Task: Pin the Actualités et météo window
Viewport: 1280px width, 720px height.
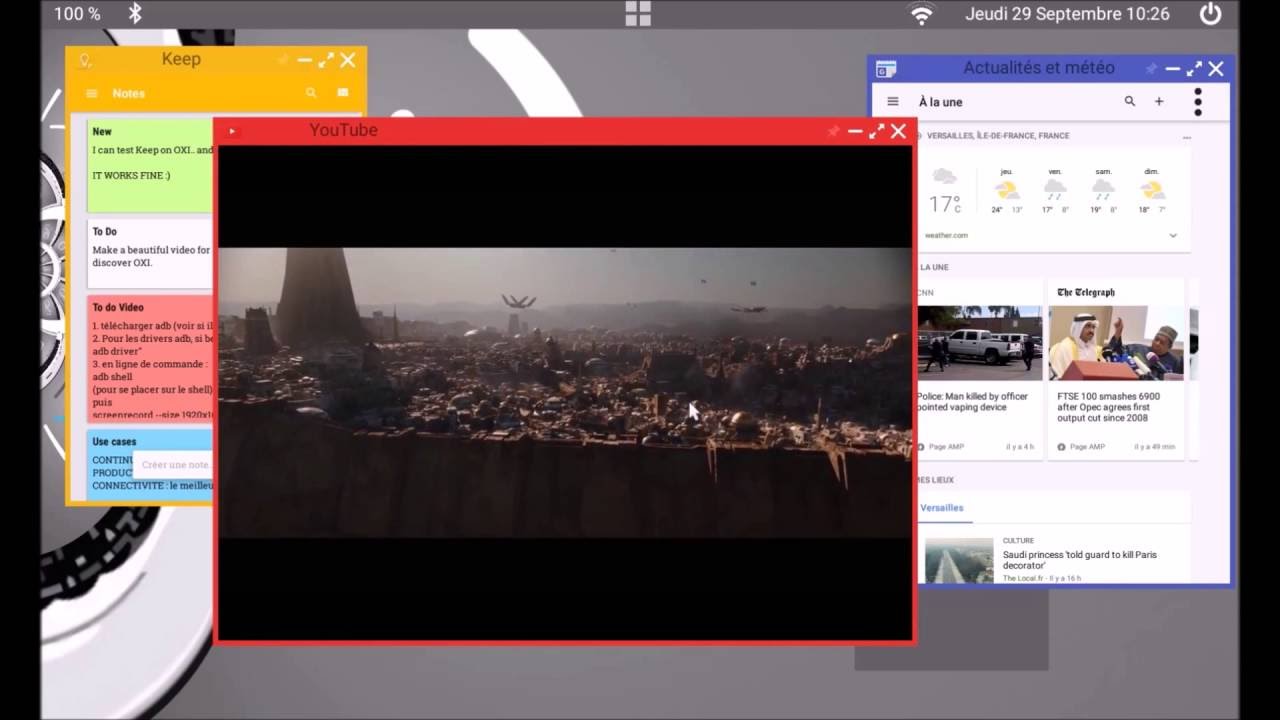Action: pos(1151,69)
